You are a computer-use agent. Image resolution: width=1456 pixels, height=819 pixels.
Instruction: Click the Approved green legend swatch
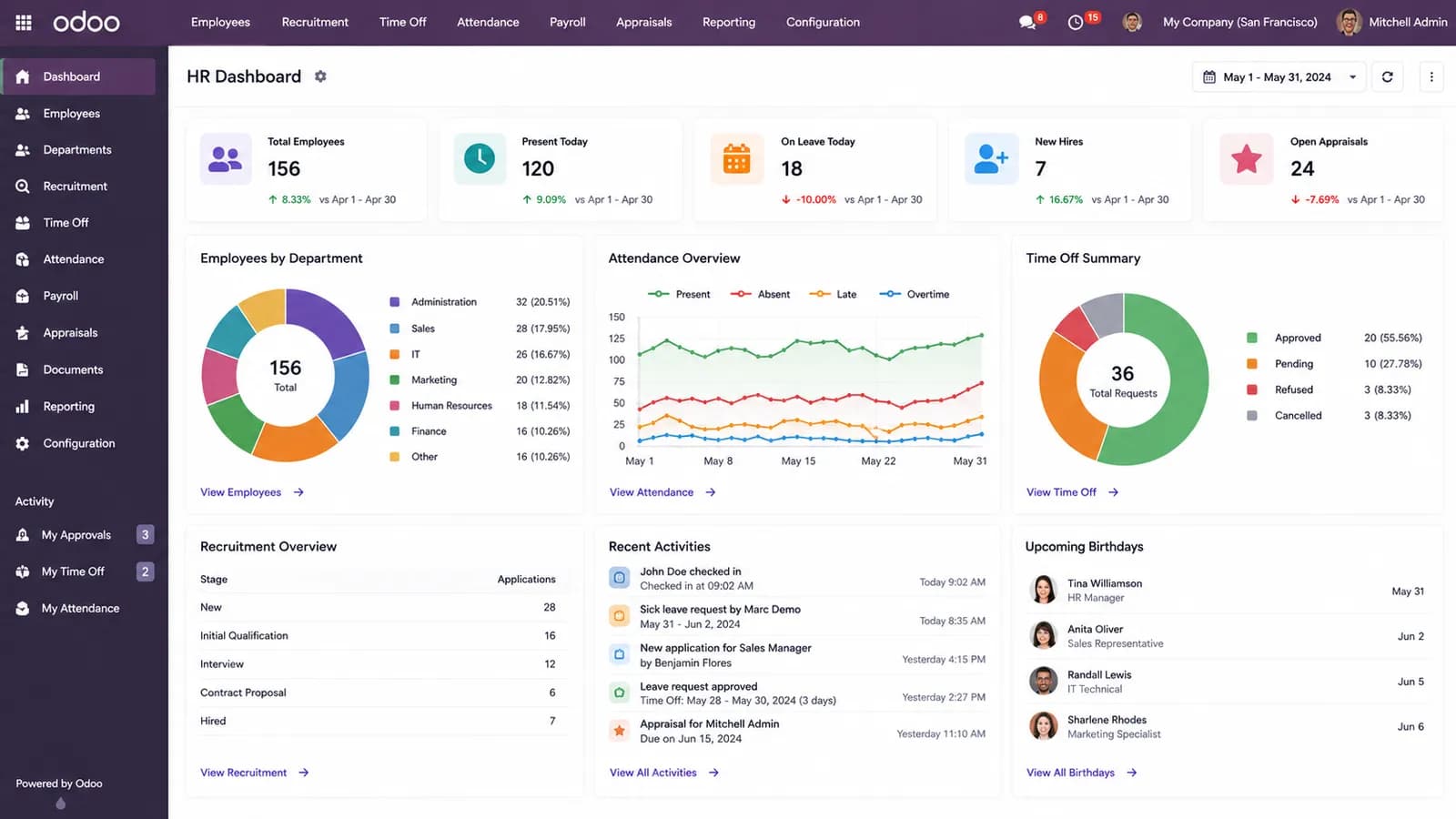1252,338
